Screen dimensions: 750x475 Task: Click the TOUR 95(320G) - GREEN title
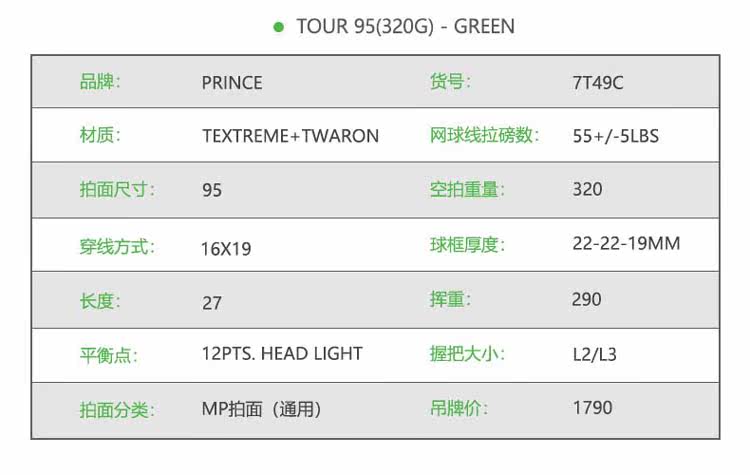point(405,26)
